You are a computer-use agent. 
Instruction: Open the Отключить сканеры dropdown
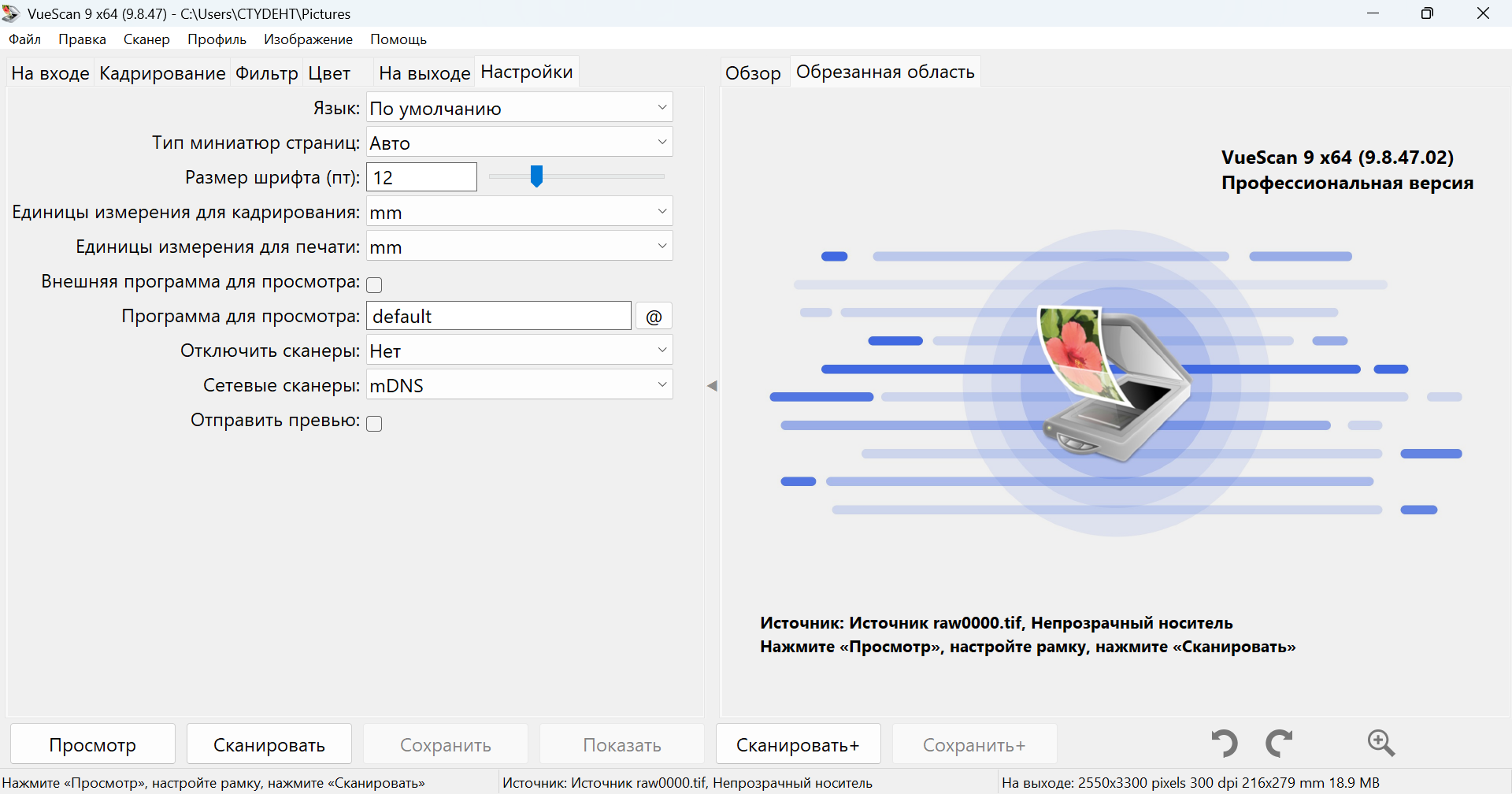(x=519, y=351)
